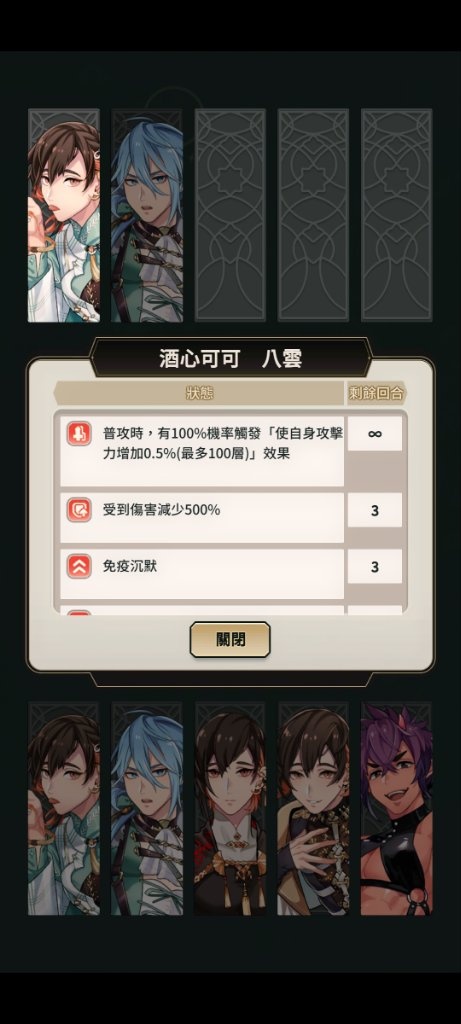Select the dark-haired character with red tassel earring
This screenshot has height=1024, width=461.
coord(230,808)
